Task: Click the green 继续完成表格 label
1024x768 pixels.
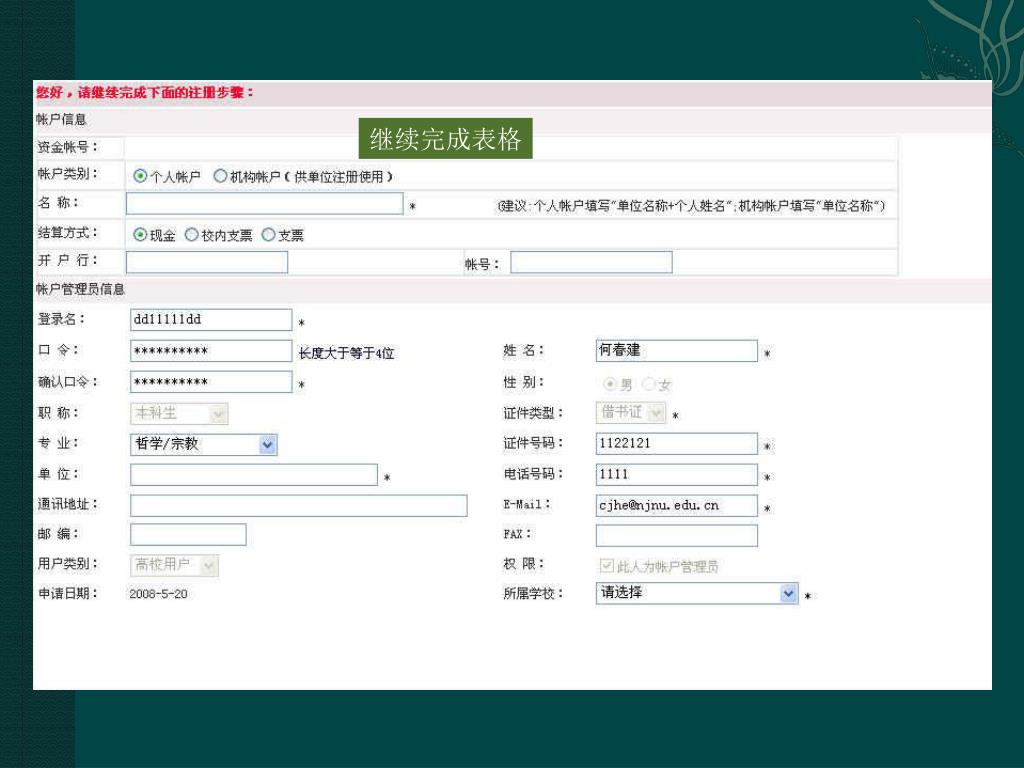Action: click(x=445, y=138)
